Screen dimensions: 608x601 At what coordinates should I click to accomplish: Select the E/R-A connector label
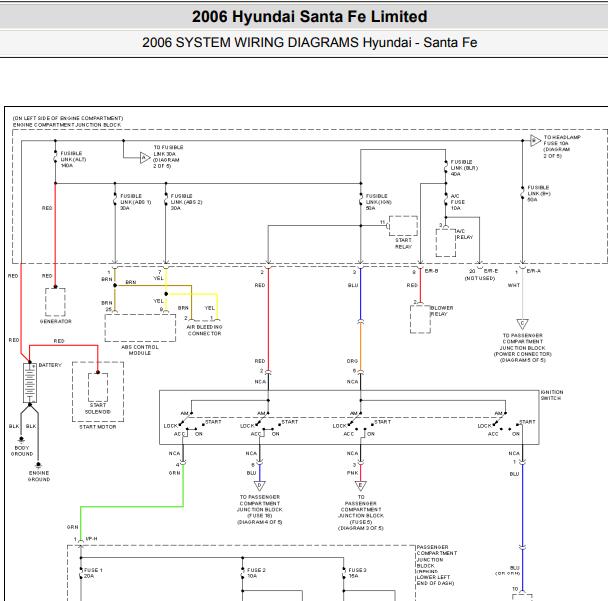tap(533, 271)
